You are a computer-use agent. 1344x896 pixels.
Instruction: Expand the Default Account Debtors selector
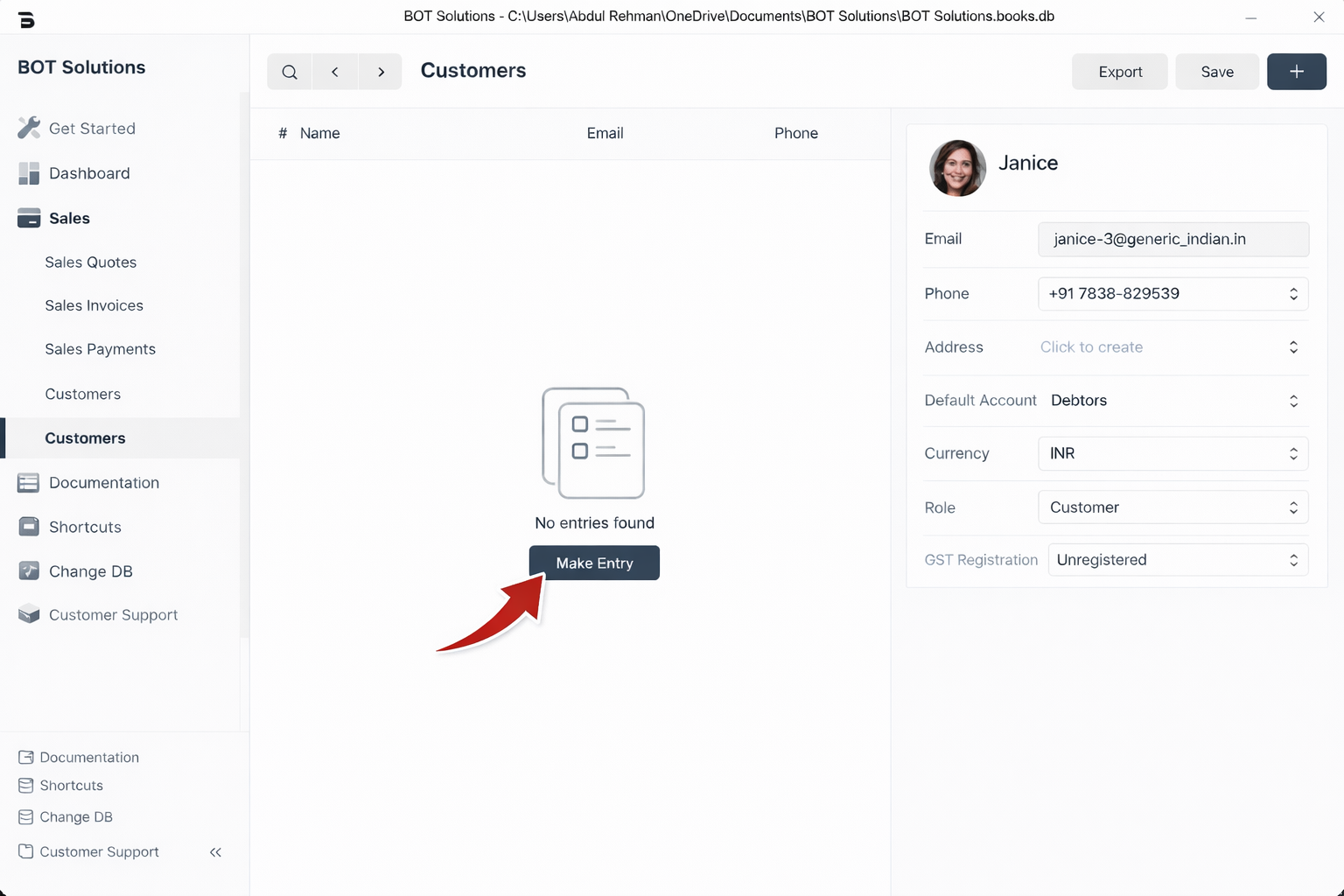click(x=1172, y=401)
